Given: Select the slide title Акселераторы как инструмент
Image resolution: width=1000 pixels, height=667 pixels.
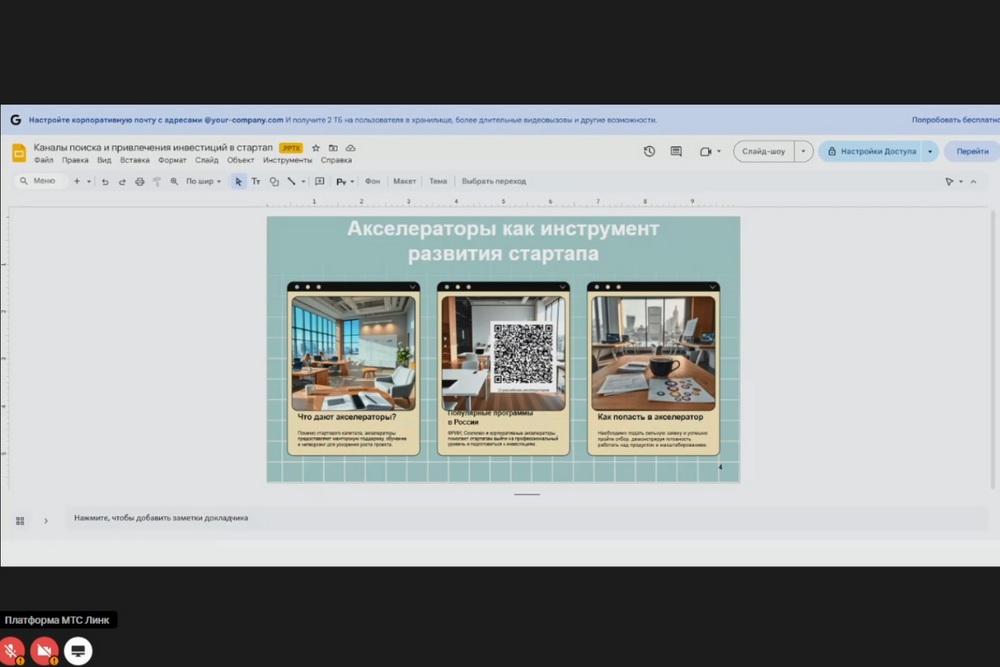Looking at the screenshot, I should 503,240.
